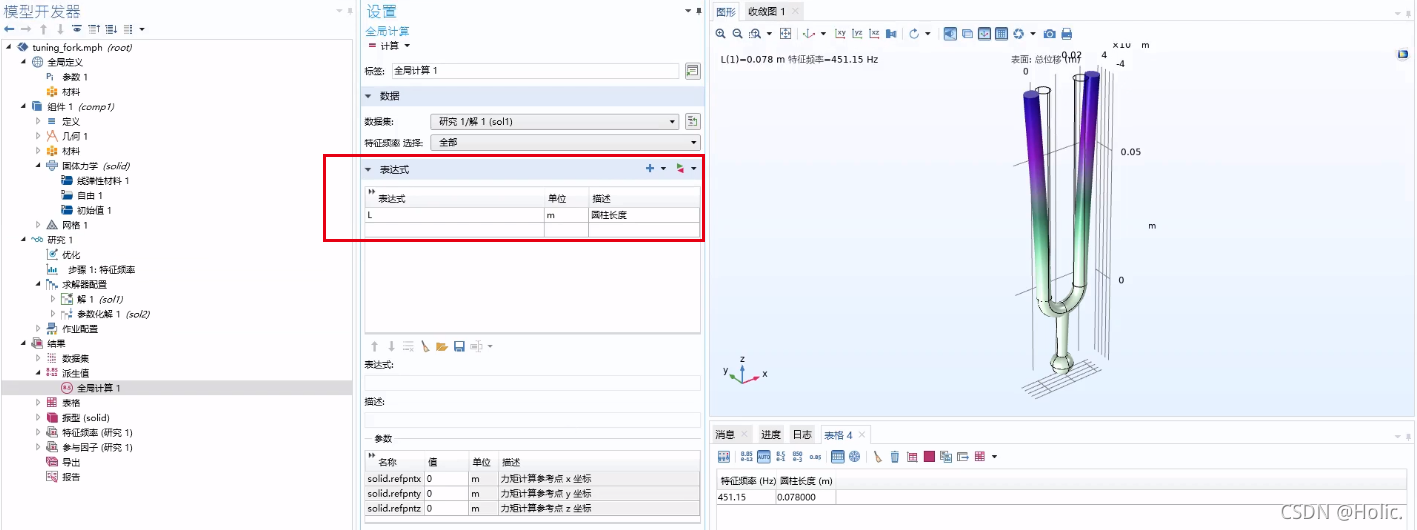
Task: Switch to the XZ plane view
Action: point(874,33)
